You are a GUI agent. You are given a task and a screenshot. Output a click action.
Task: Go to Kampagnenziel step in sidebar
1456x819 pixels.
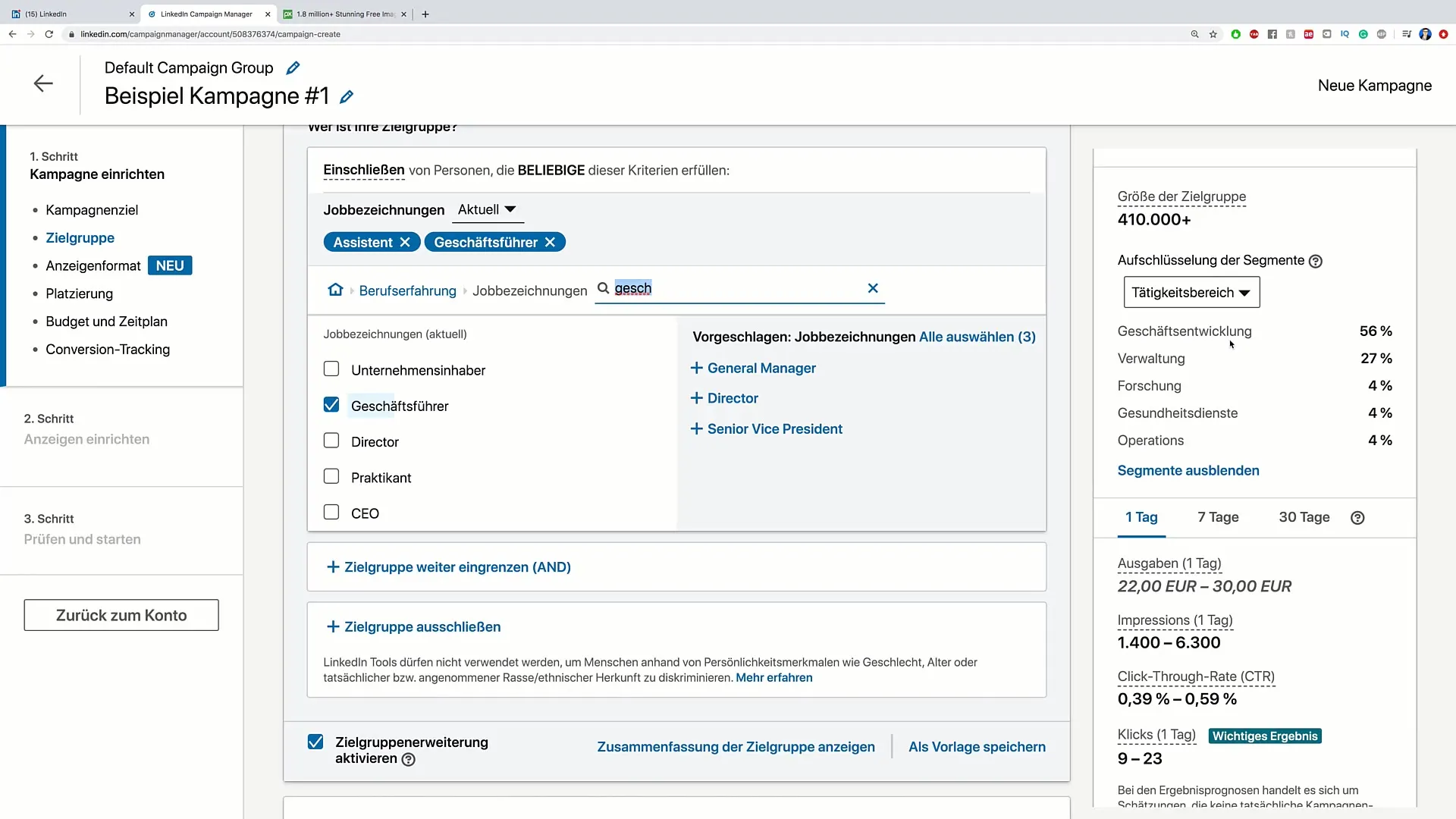pyautogui.click(x=92, y=210)
